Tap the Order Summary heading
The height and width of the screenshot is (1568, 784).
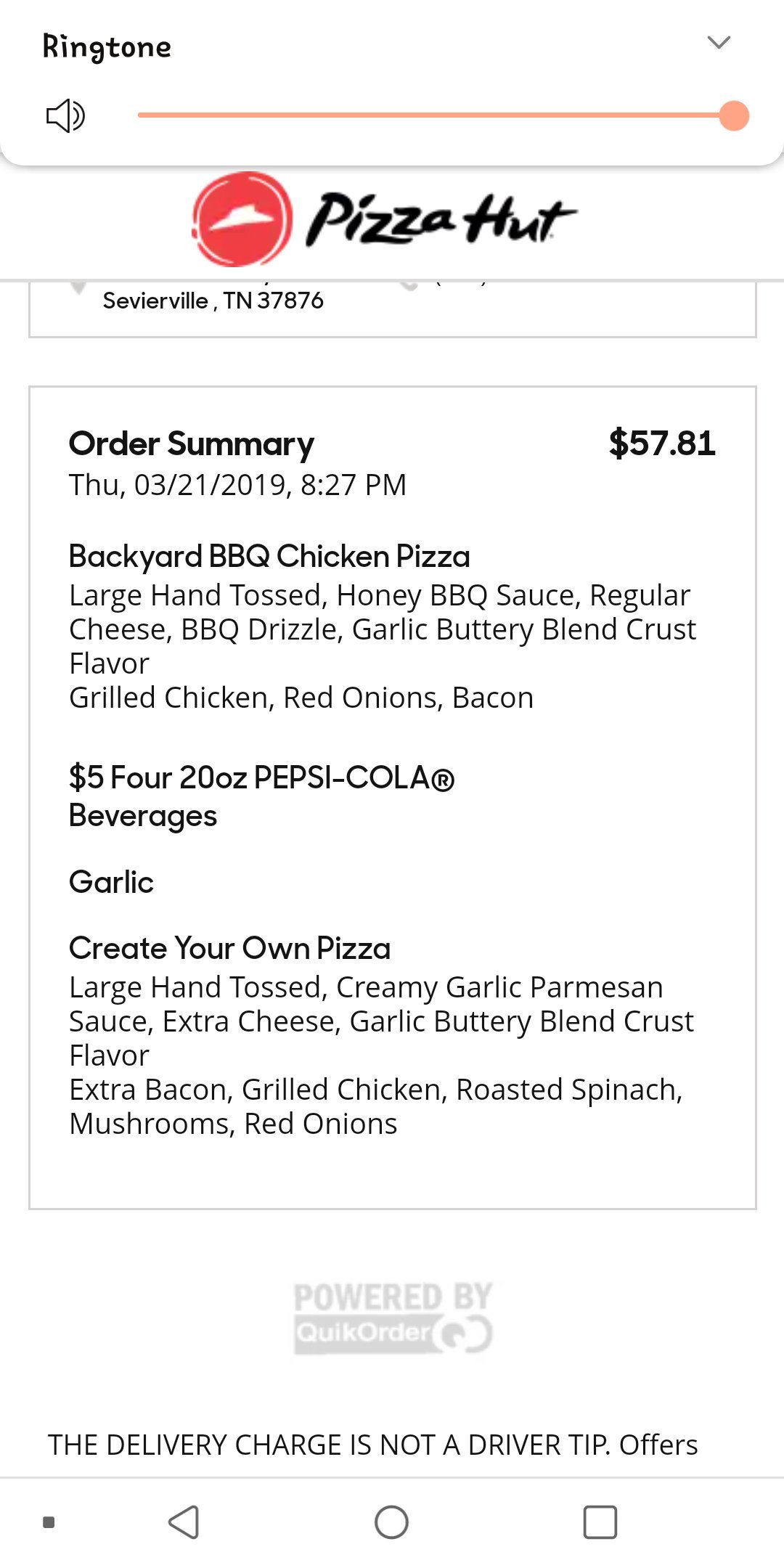click(x=192, y=444)
